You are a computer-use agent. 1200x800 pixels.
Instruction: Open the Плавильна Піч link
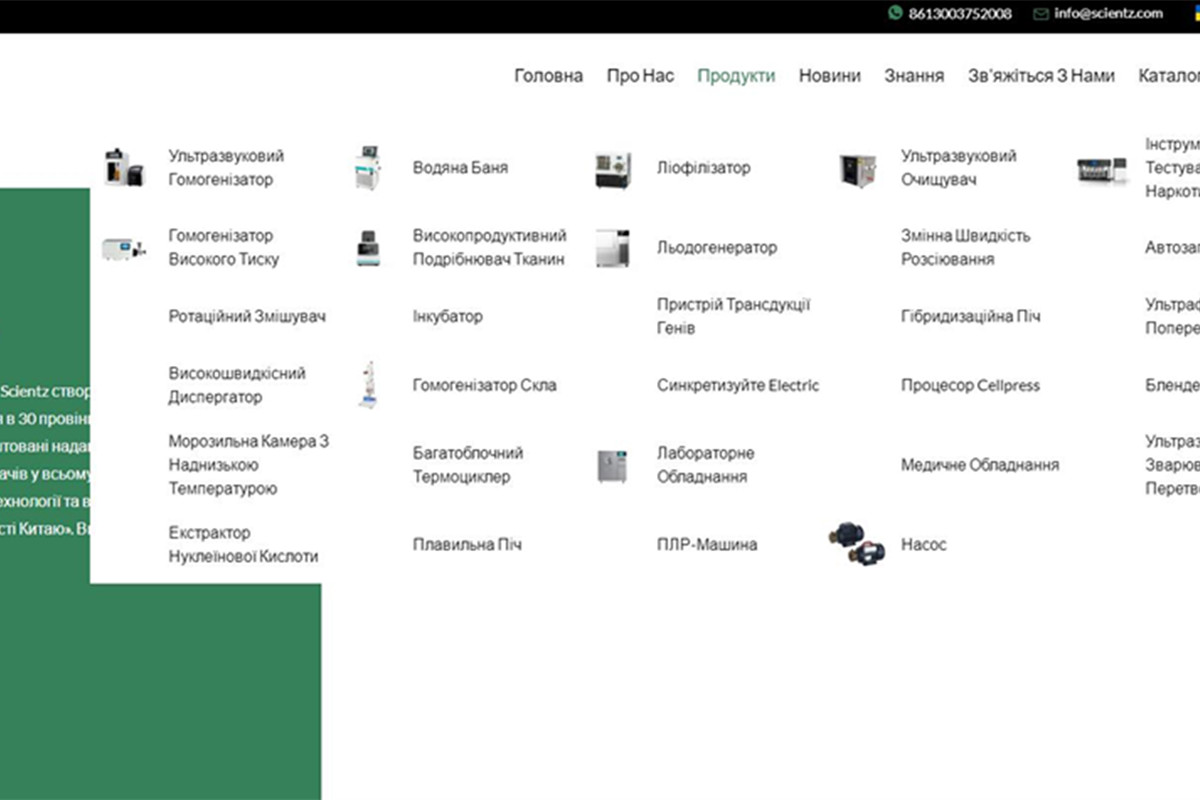tap(467, 545)
